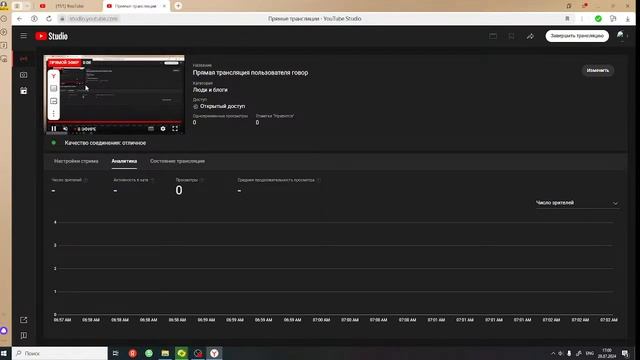The image size is (640, 360).
Task: Switch to Настройки стрима tab
Action: click(x=76, y=161)
